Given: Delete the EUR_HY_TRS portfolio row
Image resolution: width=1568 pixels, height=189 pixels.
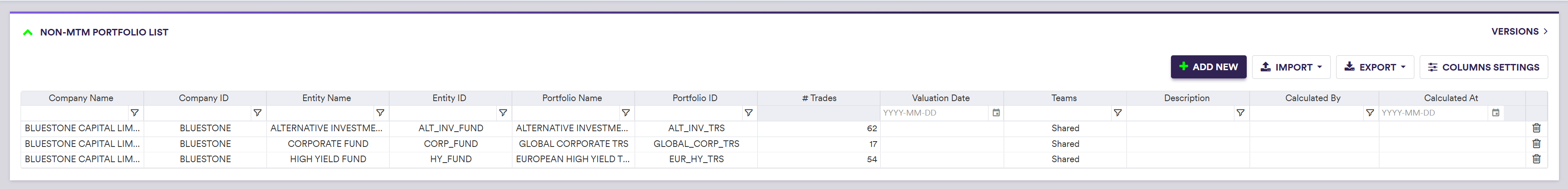Looking at the screenshot, I should 1536,159.
